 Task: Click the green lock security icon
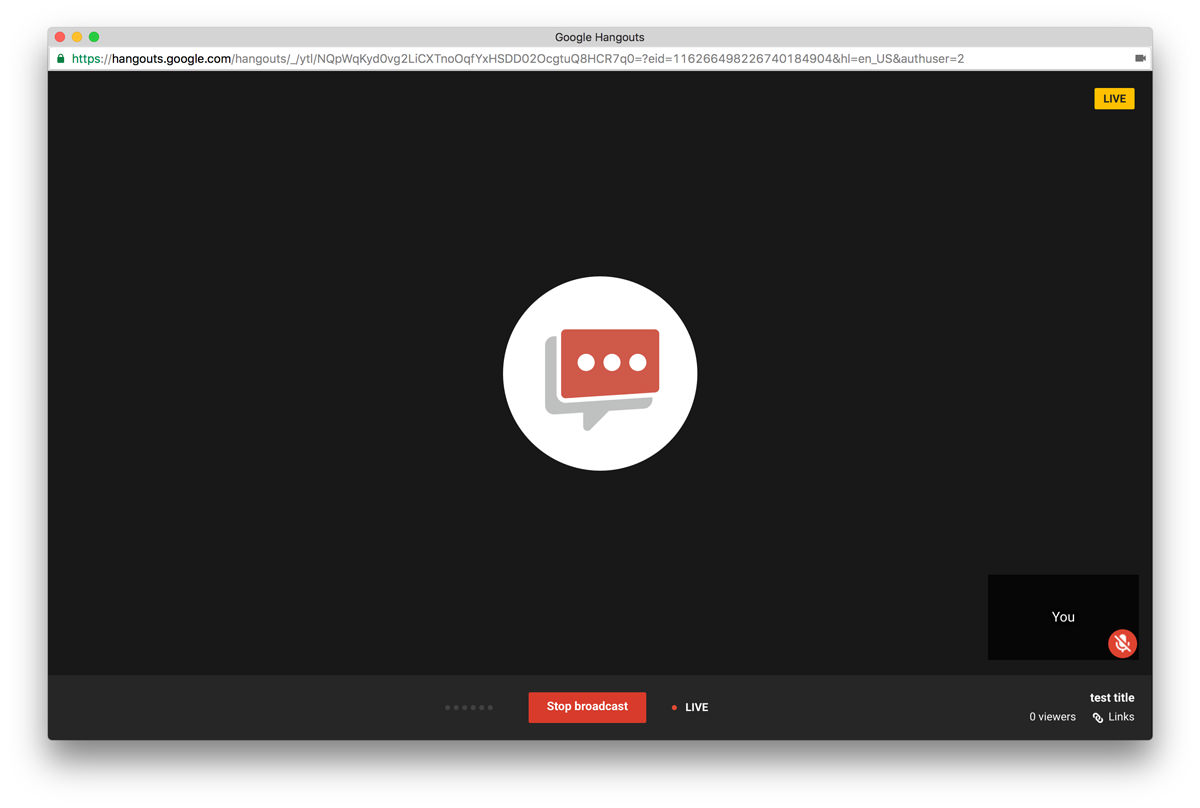coord(61,59)
